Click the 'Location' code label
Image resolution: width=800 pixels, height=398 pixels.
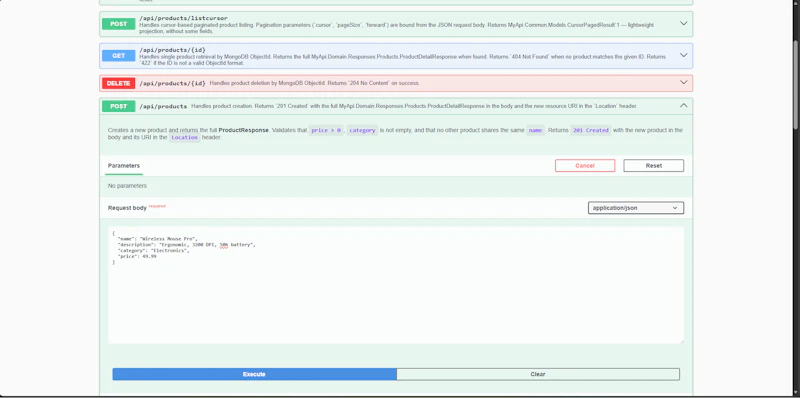coord(184,138)
